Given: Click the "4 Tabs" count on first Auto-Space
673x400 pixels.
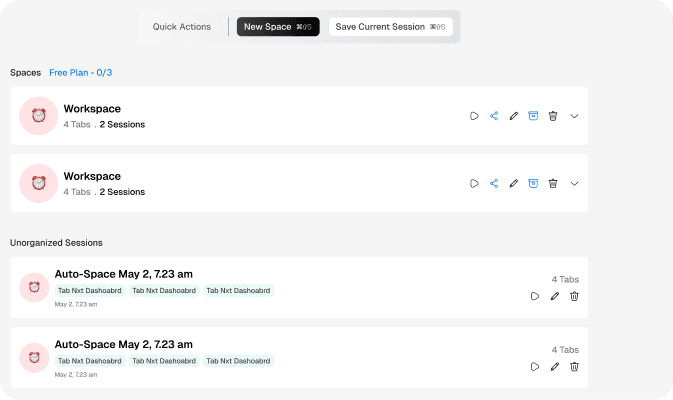Looking at the screenshot, I should [x=565, y=279].
